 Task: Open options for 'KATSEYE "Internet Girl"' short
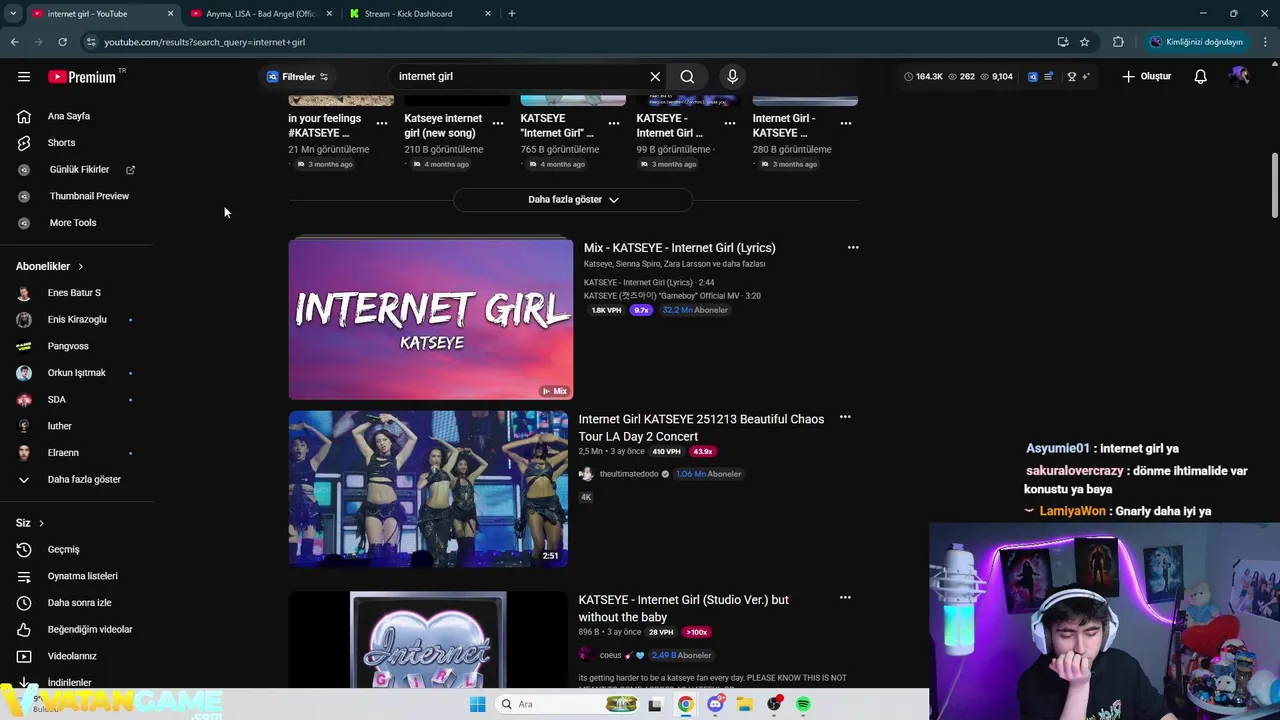click(x=614, y=123)
